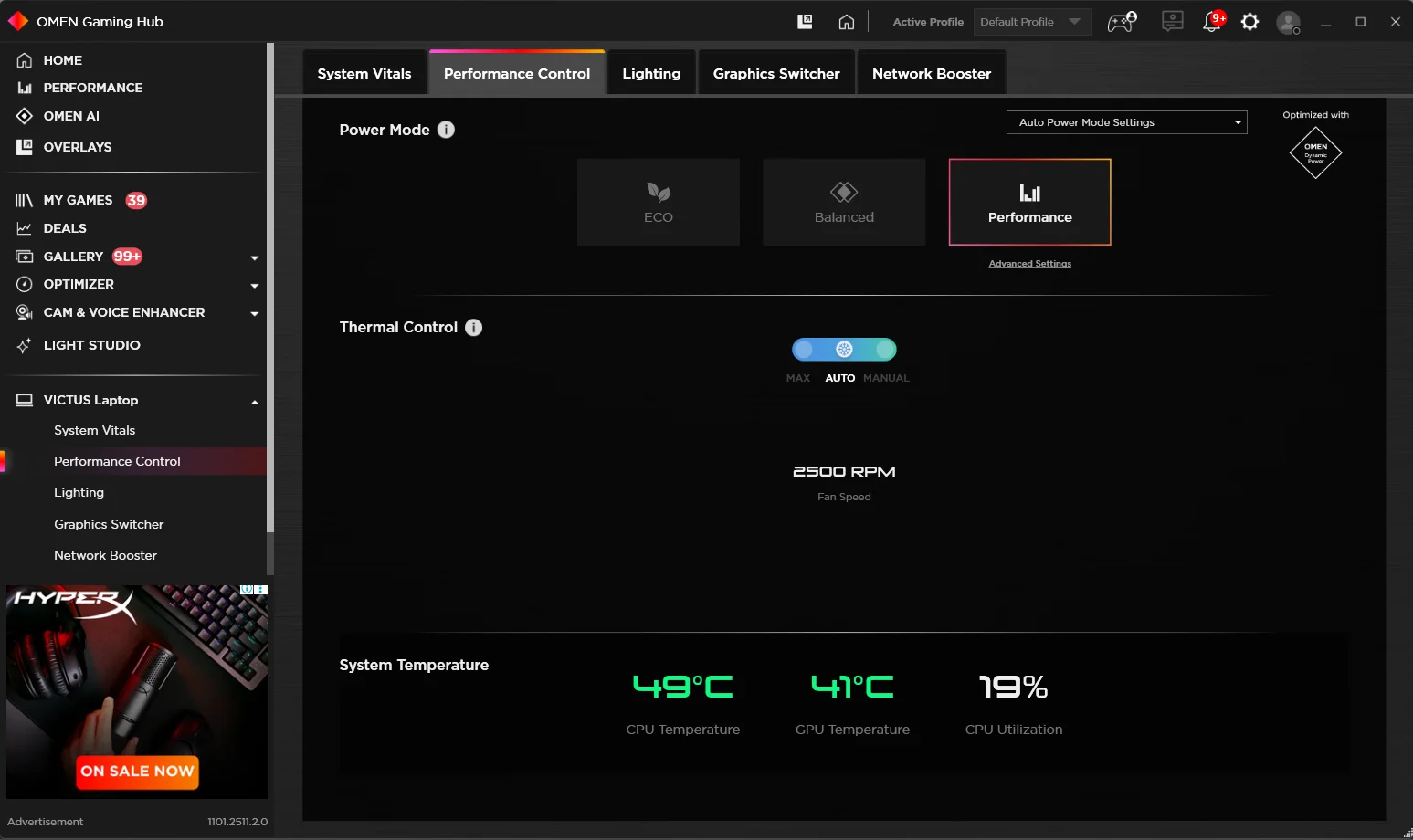Viewport: 1413px width, 840px height.
Task: Click the info icon next to Power Mode
Action: click(x=446, y=130)
